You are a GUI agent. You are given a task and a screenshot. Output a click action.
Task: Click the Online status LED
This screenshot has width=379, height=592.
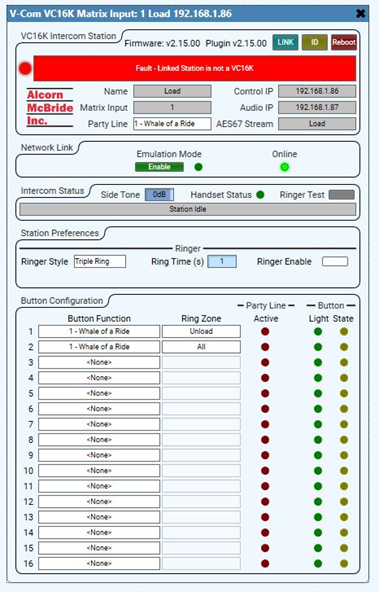(x=285, y=167)
